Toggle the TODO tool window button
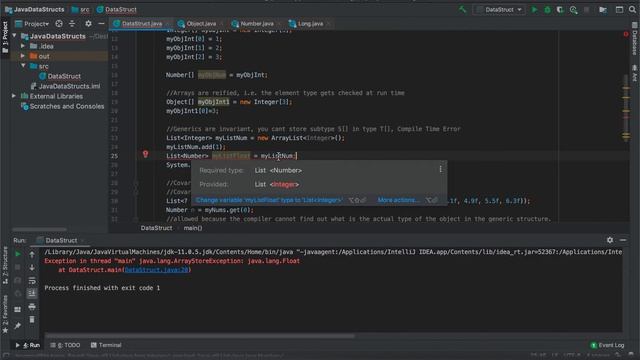 pyautogui.click(x=65, y=345)
